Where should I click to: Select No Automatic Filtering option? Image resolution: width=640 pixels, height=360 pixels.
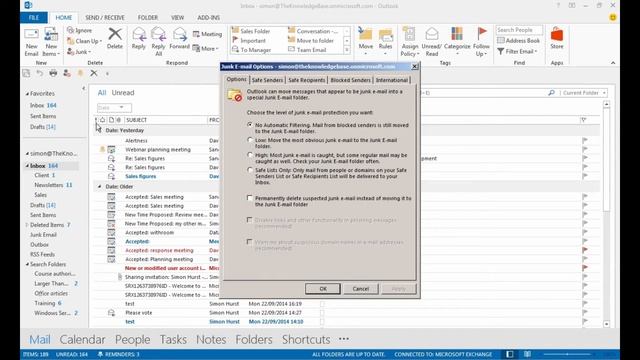[250, 124]
